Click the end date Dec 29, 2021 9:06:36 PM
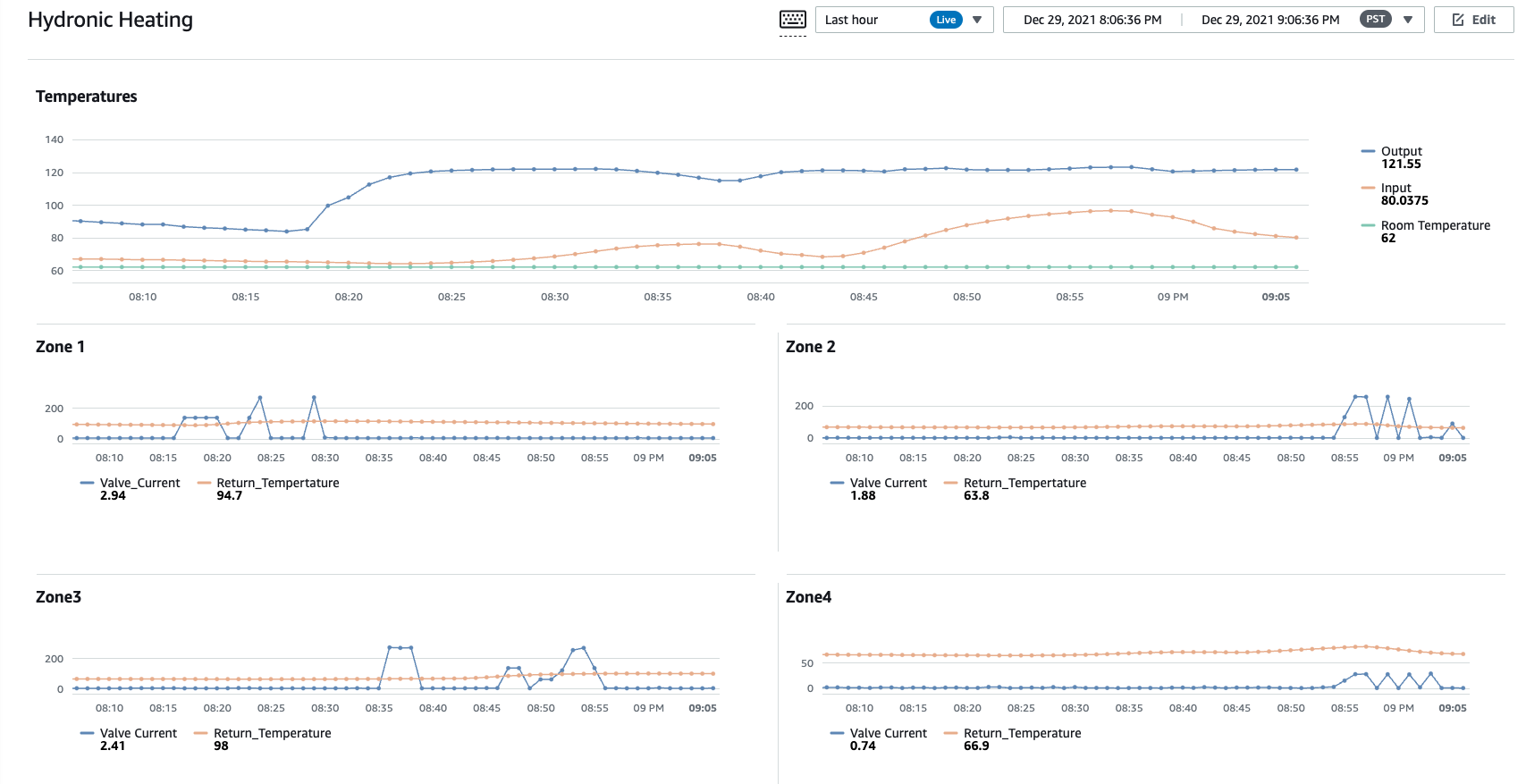Viewport: 1526px width, 784px height. pyautogui.click(x=1270, y=20)
